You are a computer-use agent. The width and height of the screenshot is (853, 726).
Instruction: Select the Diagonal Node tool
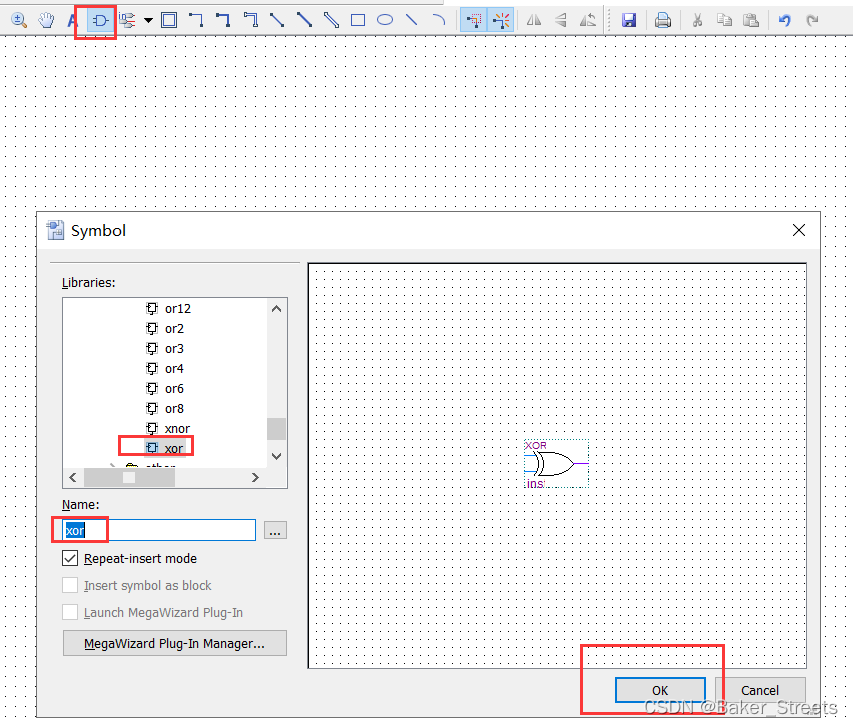click(277, 21)
